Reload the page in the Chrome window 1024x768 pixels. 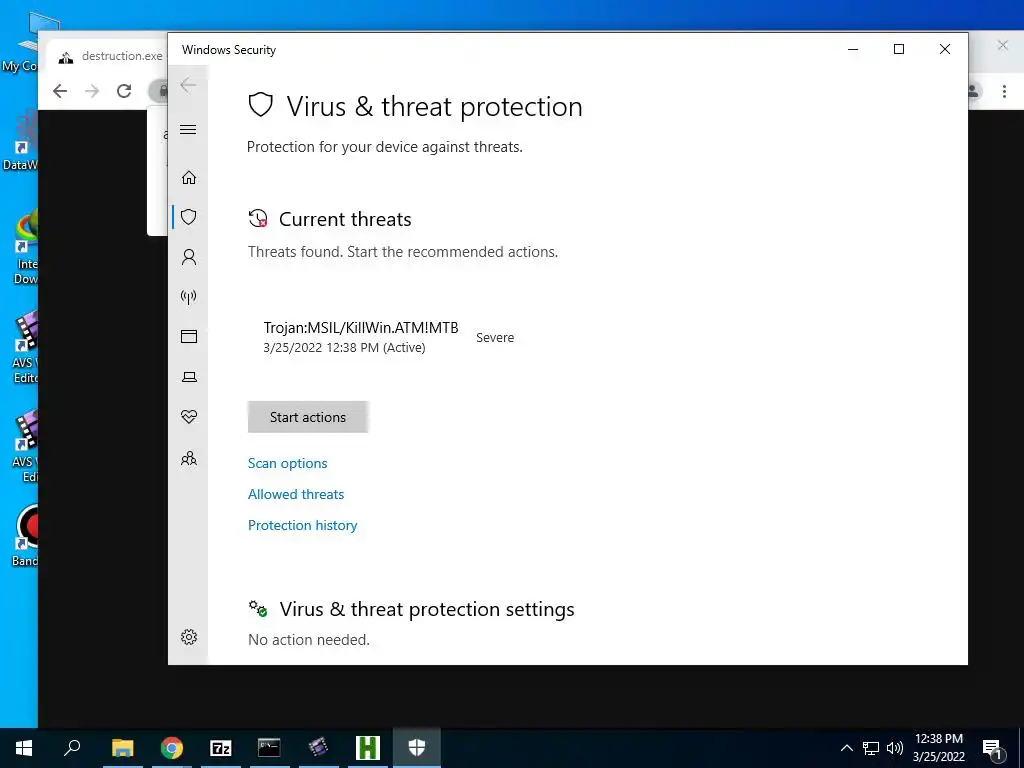[124, 91]
